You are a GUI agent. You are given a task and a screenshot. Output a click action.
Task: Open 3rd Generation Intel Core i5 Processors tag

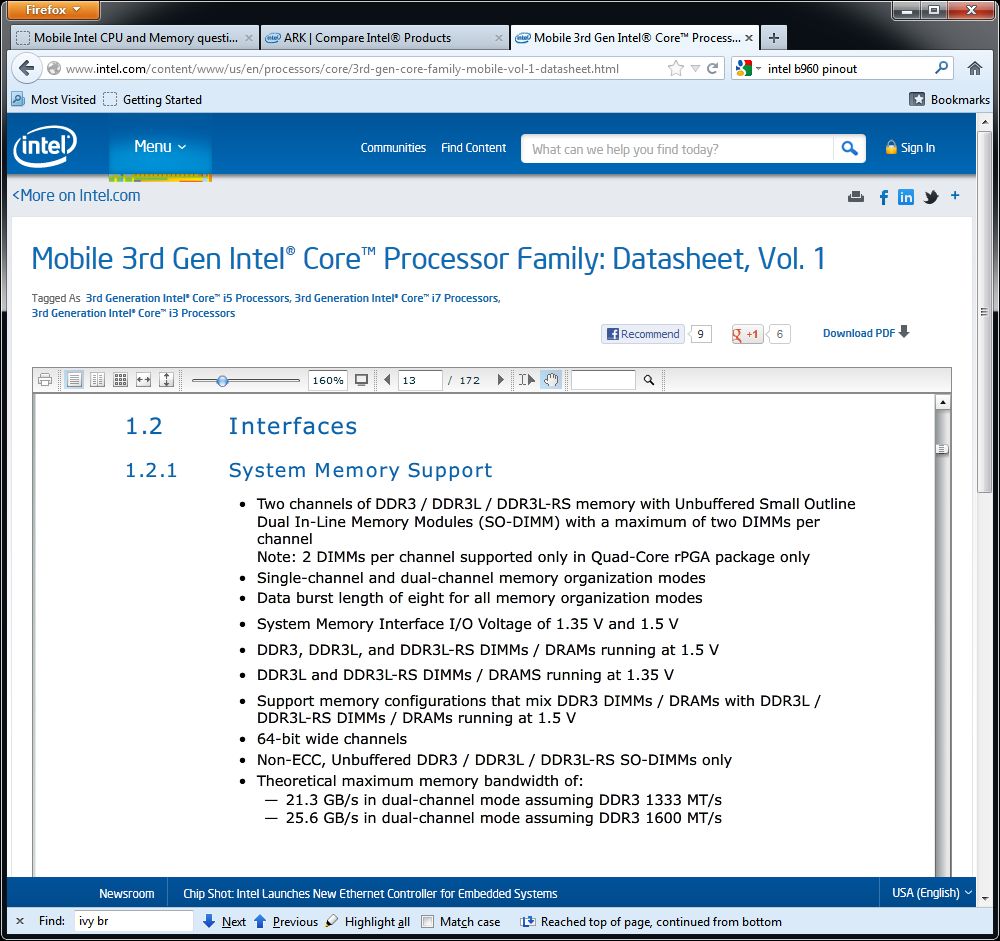tap(188, 298)
